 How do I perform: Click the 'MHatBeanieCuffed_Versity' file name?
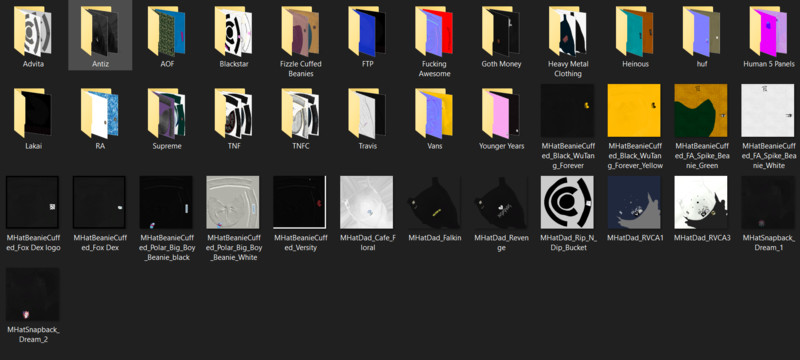pyautogui.click(x=300, y=243)
